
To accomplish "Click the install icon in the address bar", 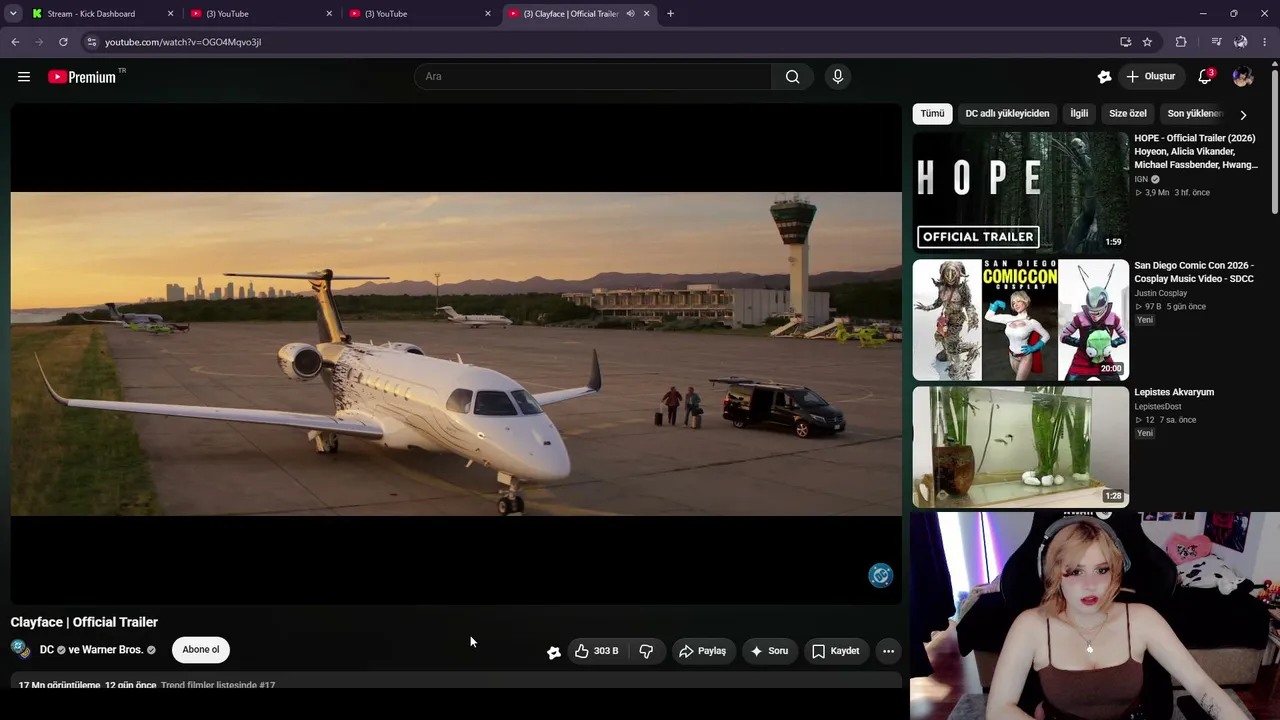I will tap(1125, 42).
